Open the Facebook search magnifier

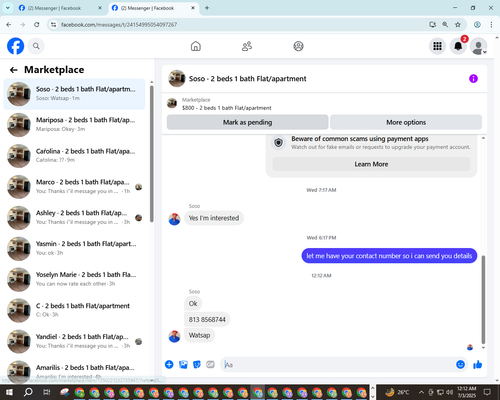pos(36,46)
